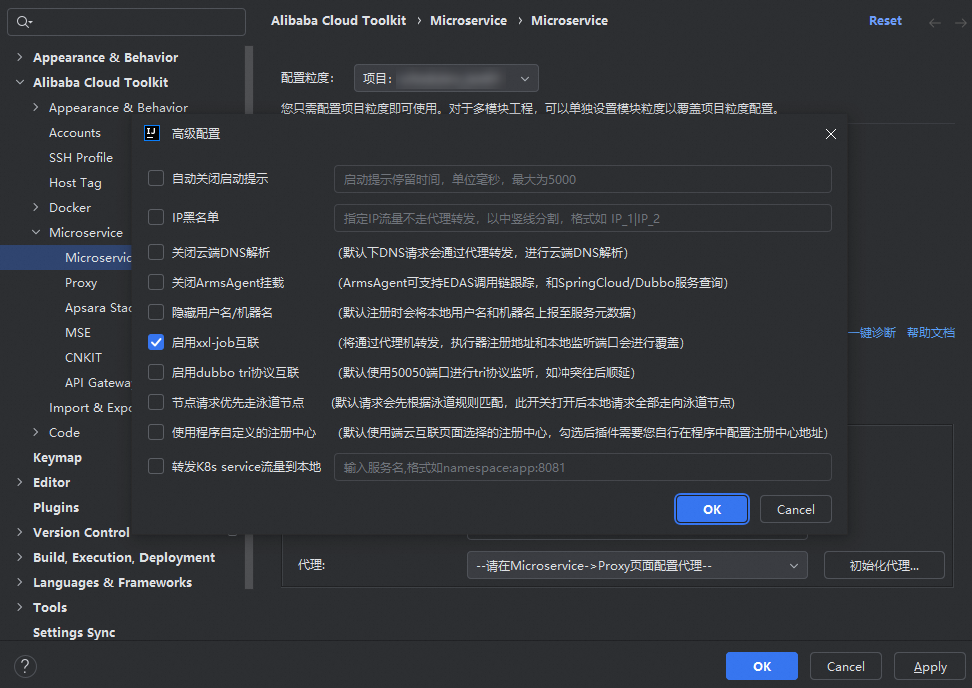Screen dimensions: 972x688
Task: Check 关闭云端DNS解析 option
Action: pos(156,252)
